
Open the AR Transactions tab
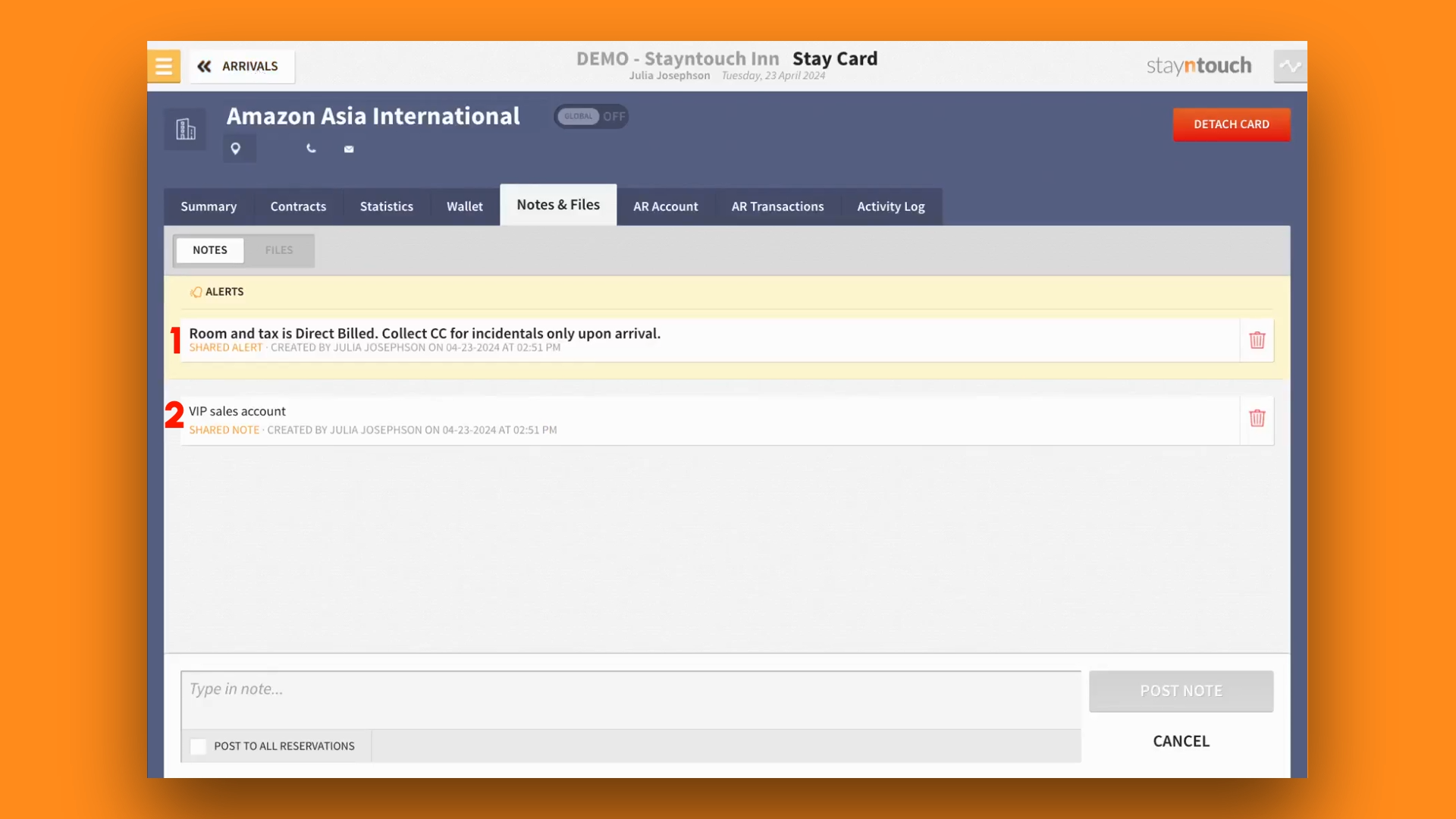point(777,206)
